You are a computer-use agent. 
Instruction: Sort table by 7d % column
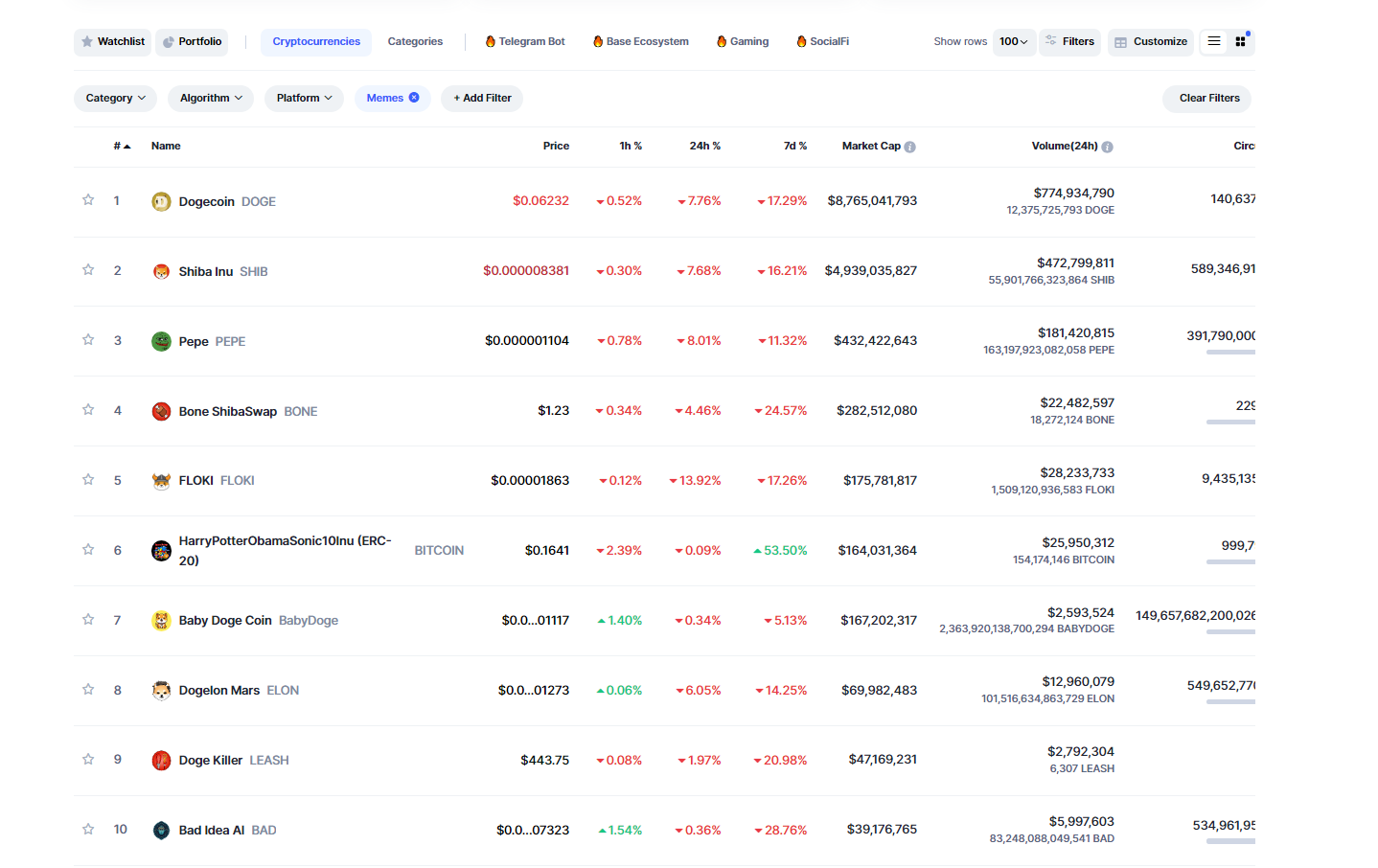[795, 147]
